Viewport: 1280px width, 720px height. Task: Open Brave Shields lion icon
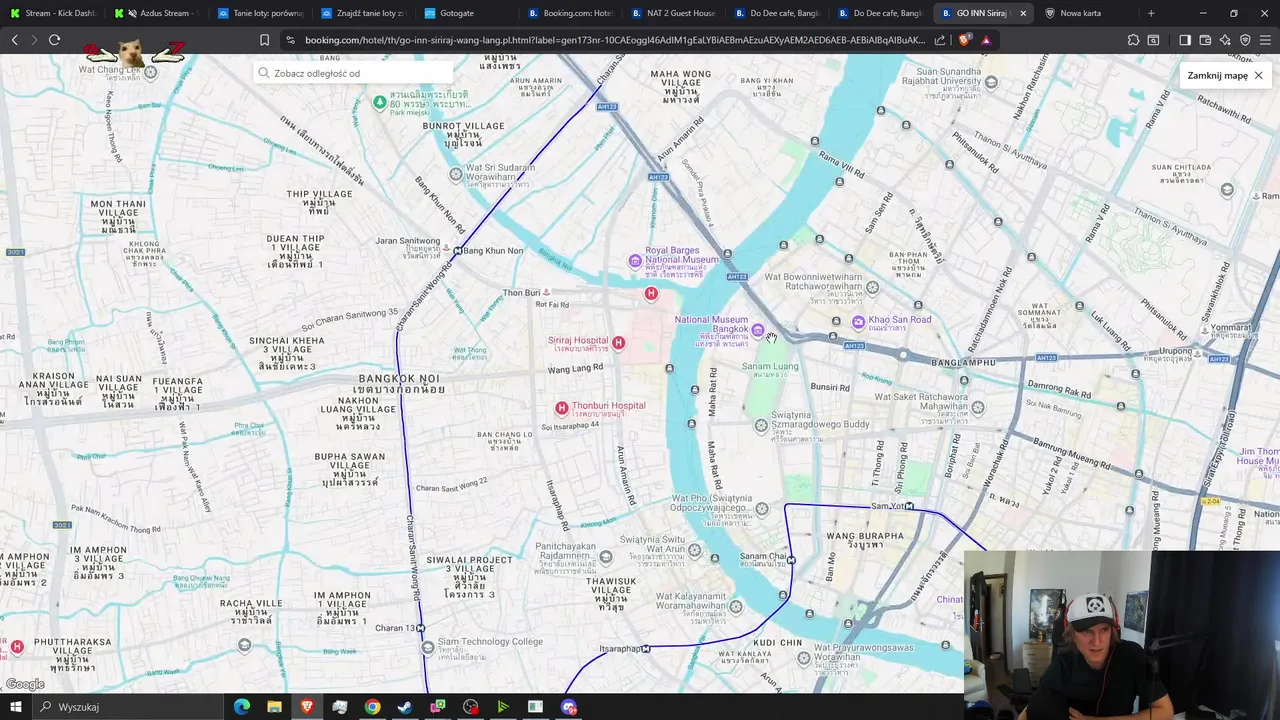964,40
